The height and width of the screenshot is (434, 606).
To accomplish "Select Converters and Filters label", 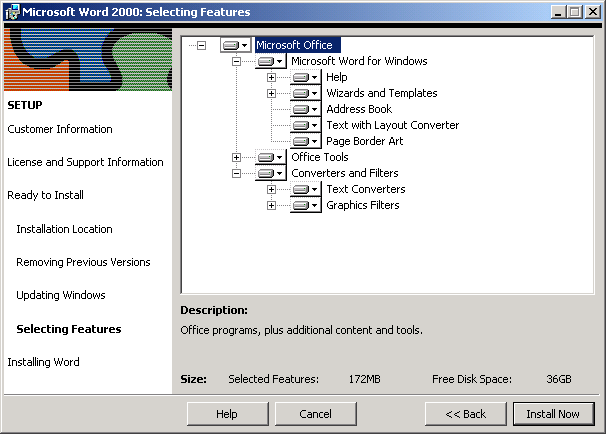I will point(345,174).
